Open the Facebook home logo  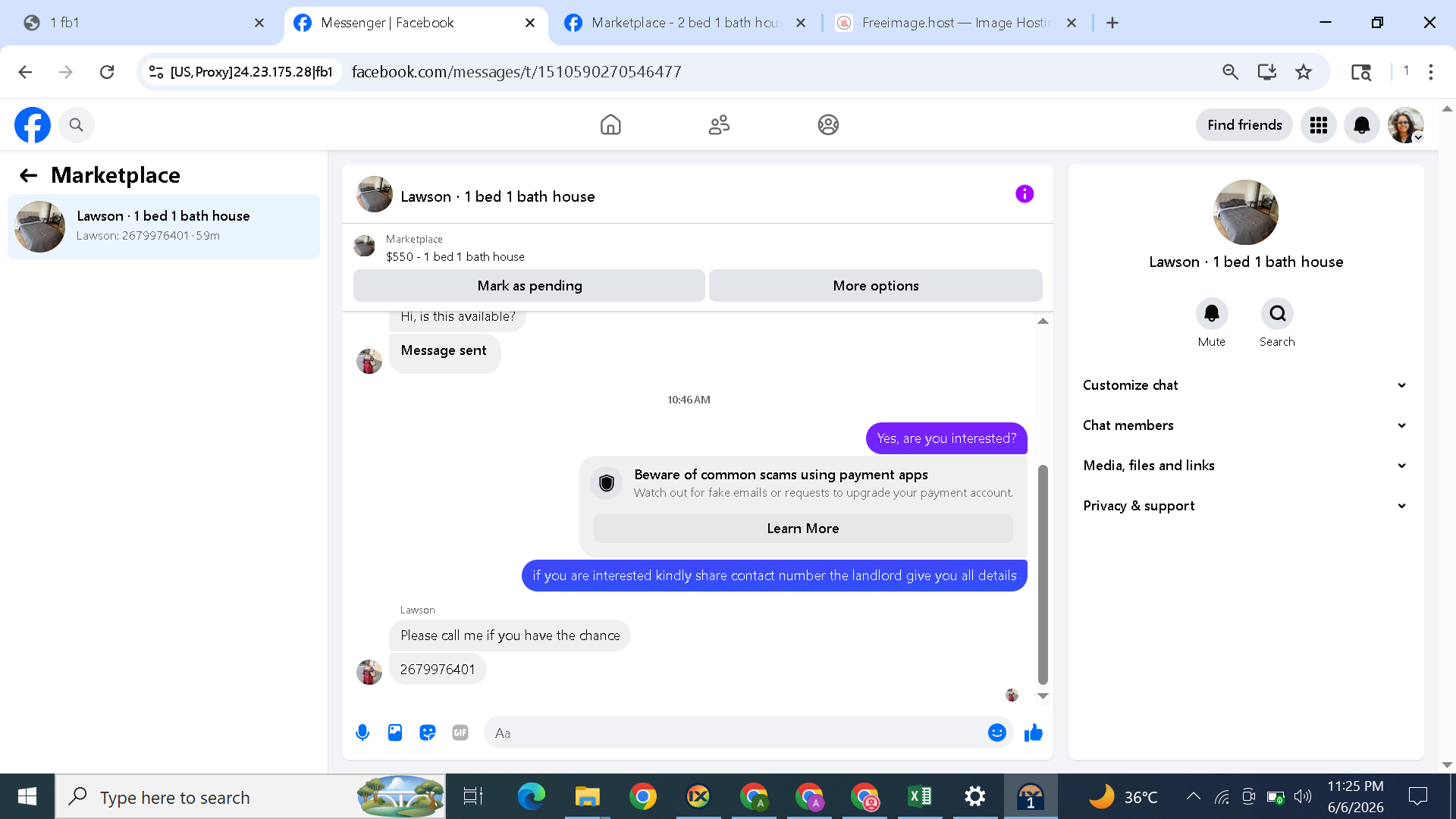33,125
